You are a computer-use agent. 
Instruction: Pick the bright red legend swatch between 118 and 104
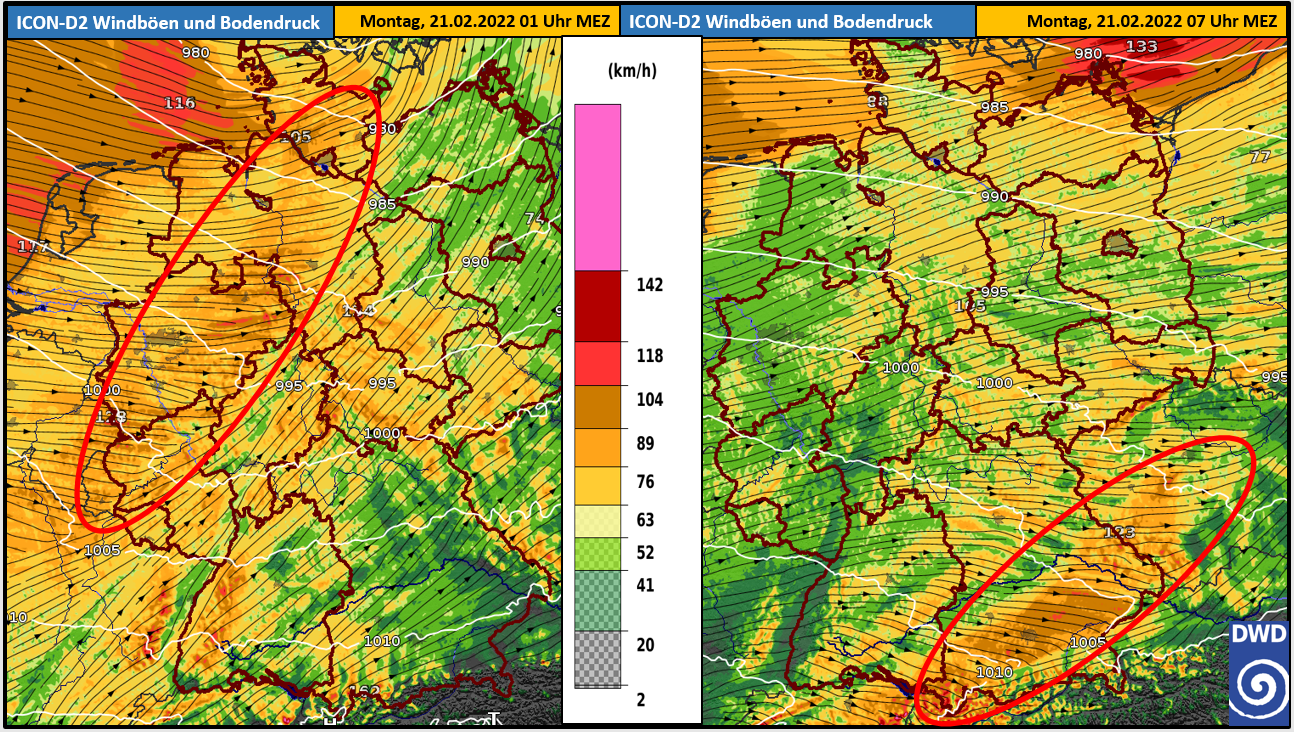pos(598,364)
